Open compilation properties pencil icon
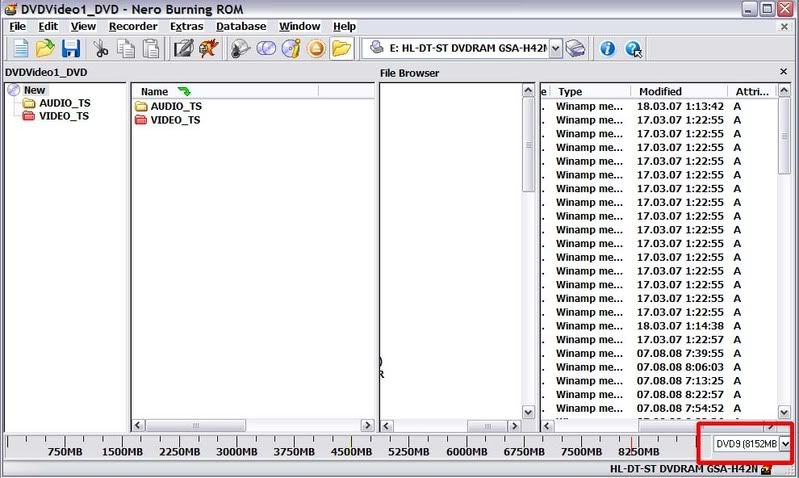 tap(183, 49)
